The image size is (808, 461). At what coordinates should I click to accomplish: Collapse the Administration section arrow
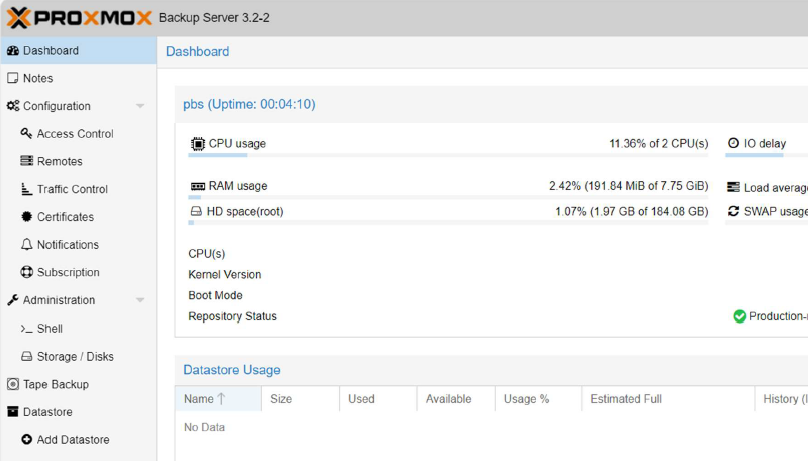[140, 300]
